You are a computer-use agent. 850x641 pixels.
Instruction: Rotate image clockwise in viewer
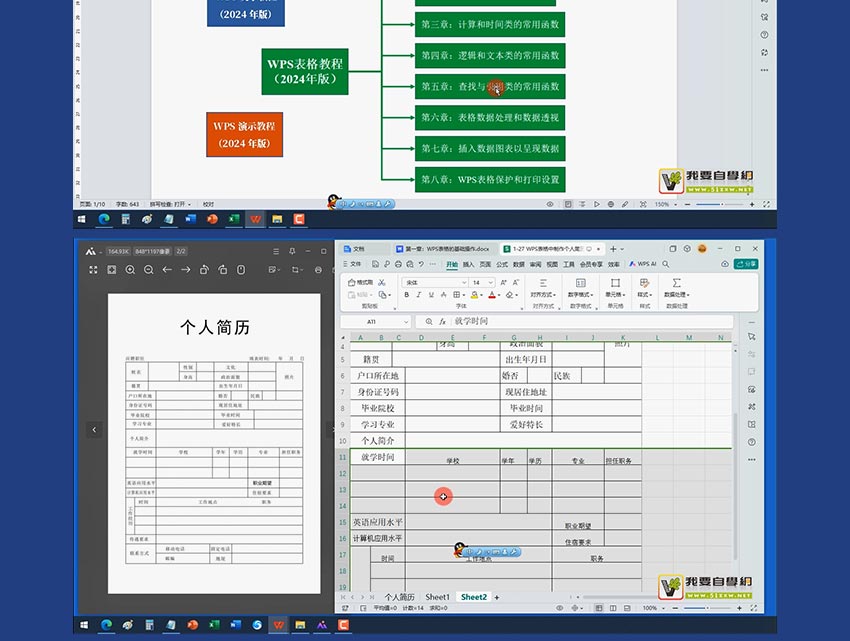[223, 270]
